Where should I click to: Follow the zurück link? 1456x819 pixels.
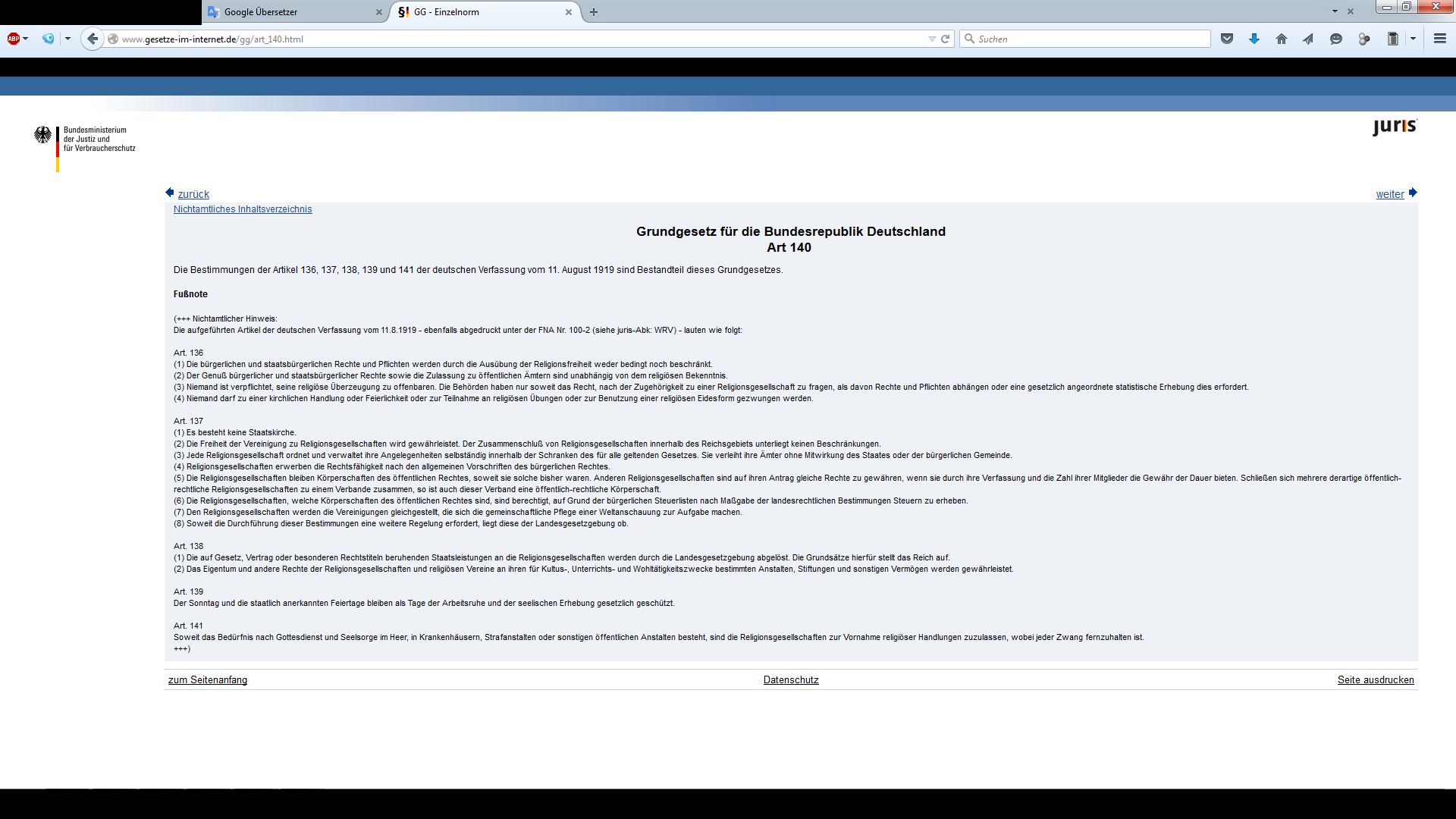193,194
